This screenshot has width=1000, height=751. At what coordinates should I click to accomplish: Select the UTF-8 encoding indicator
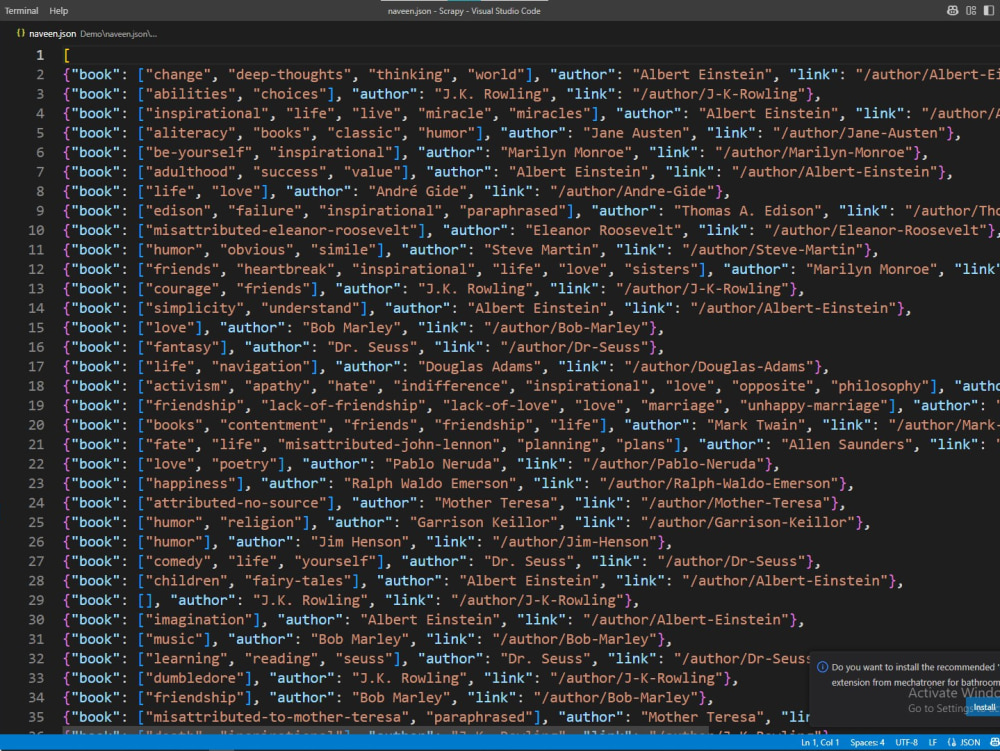(906, 743)
